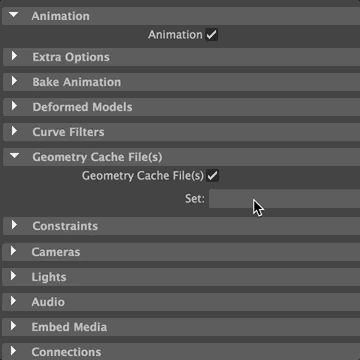Open the Audio section triangle

click(x=13, y=301)
